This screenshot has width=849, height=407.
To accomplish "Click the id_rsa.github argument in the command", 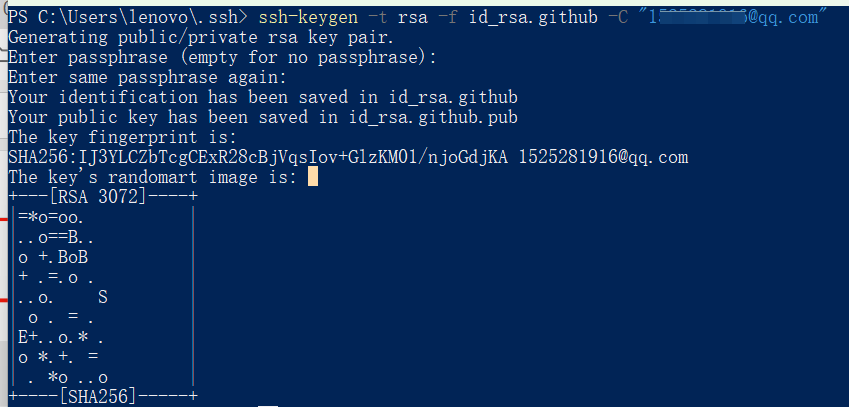I will (533, 17).
